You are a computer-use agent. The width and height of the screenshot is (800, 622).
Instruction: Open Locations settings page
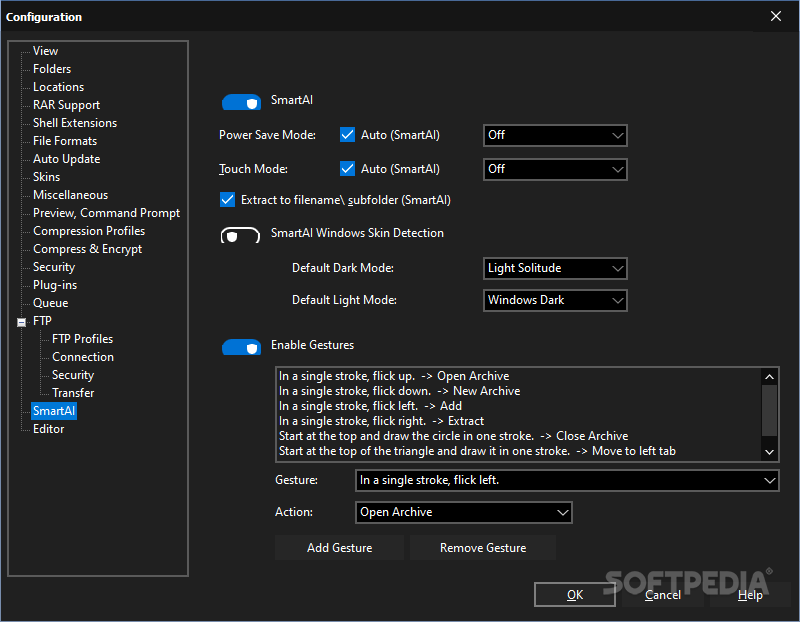(x=58, y=87)
